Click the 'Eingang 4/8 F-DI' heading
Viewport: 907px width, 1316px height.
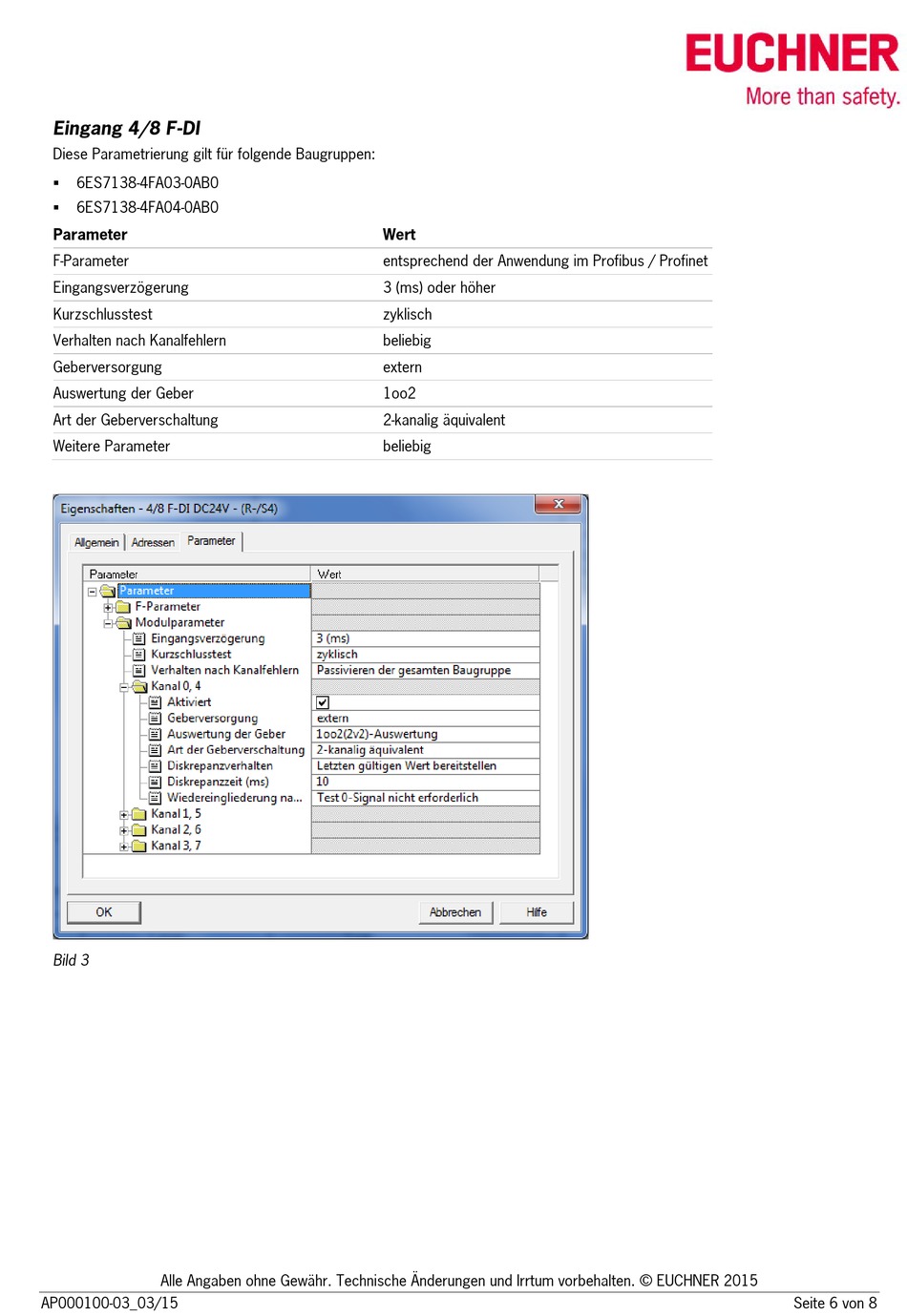coord(127,128)
